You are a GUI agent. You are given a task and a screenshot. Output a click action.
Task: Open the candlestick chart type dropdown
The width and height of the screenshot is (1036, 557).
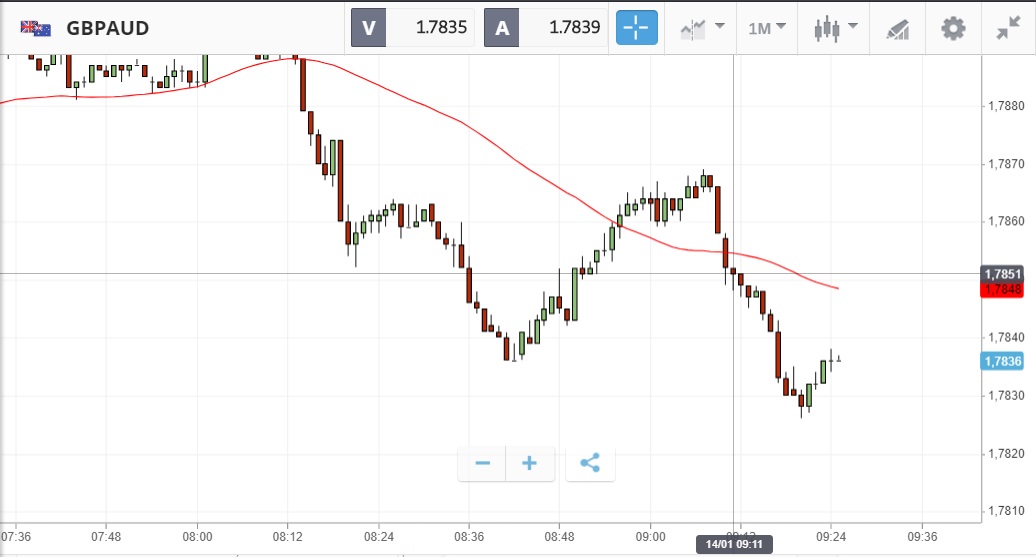[x=836, y=28]
